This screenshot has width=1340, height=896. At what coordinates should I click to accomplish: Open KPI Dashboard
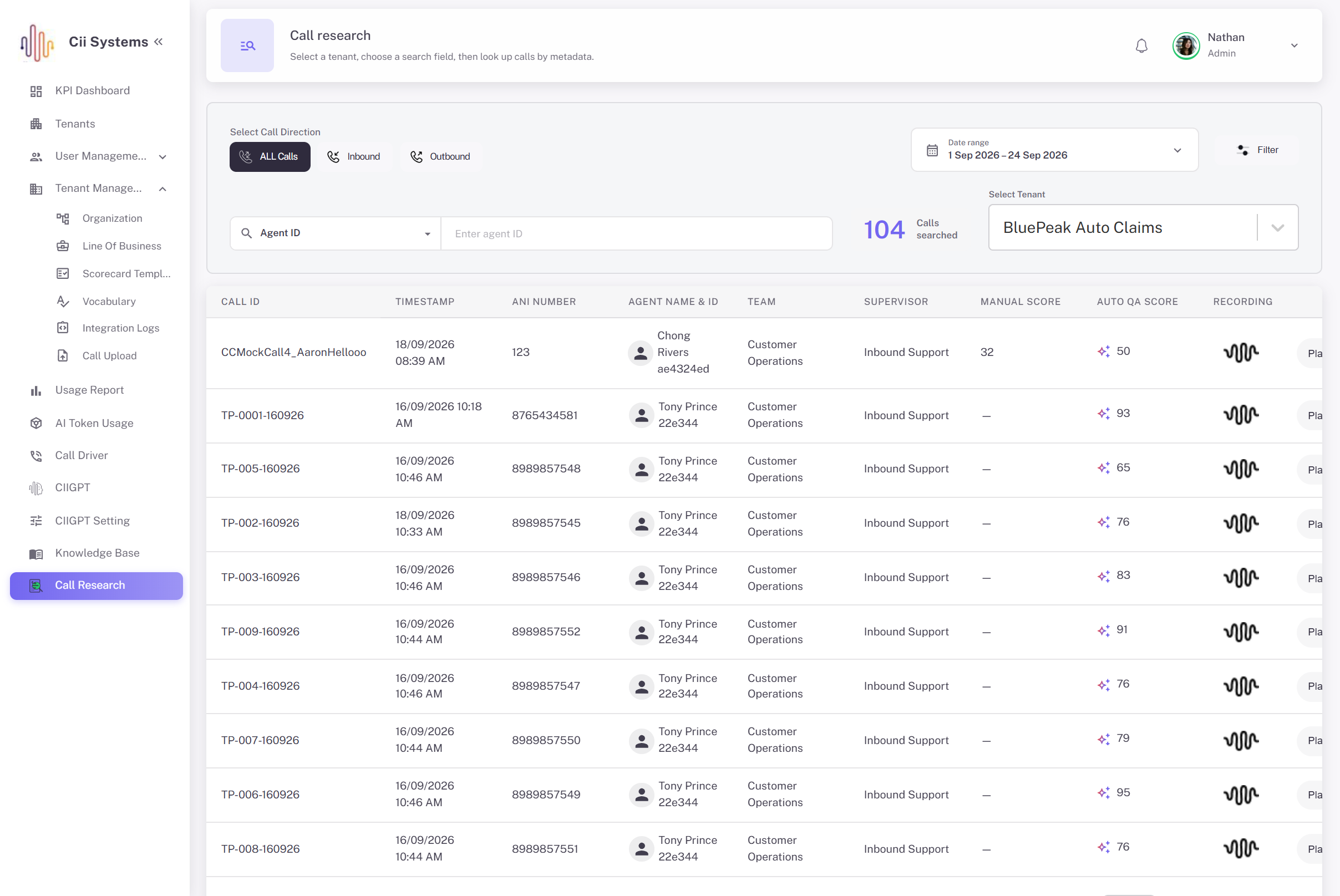pos(92,91)
